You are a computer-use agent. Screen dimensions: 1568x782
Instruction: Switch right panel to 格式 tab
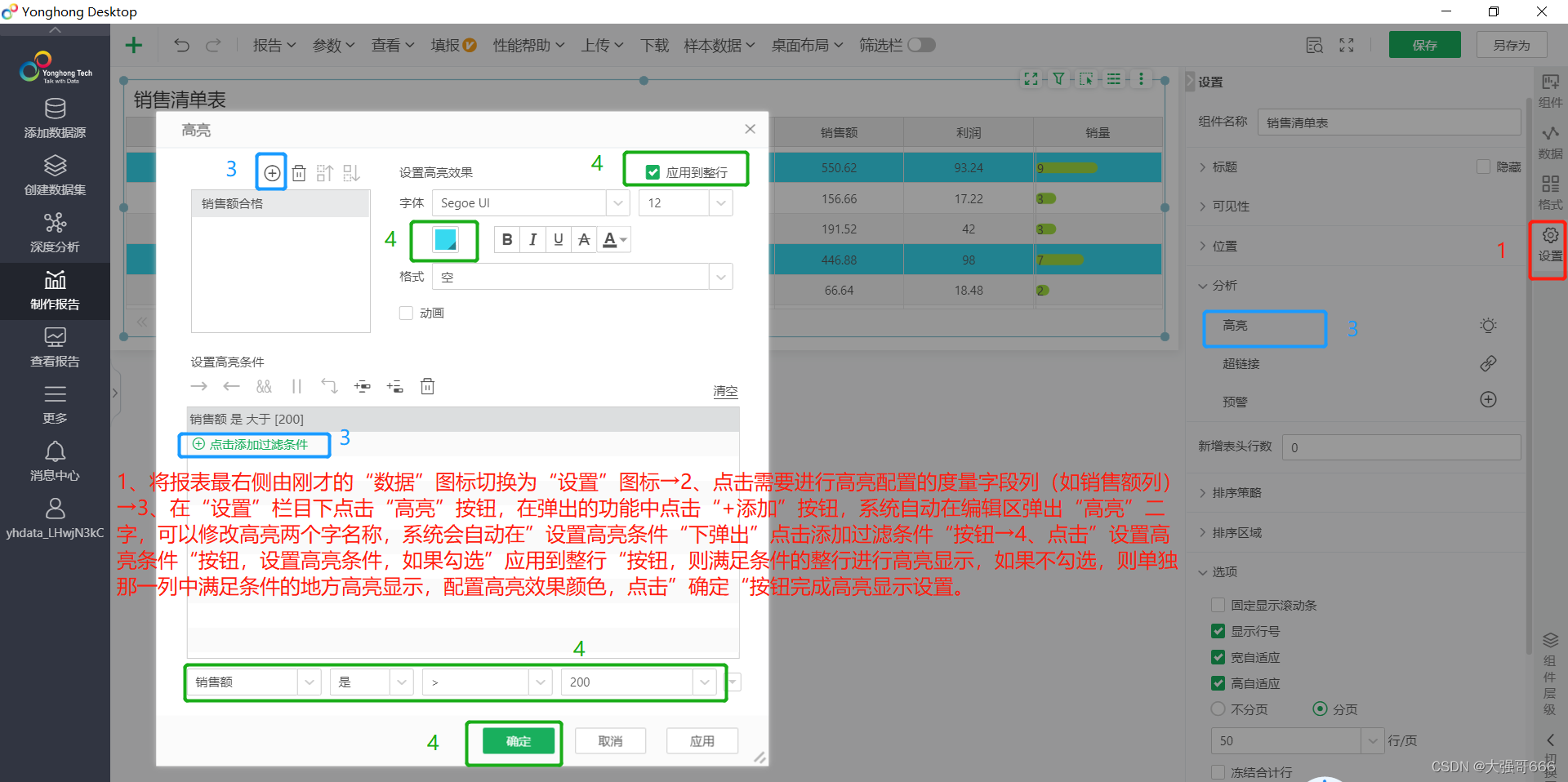click(1550, 193)
